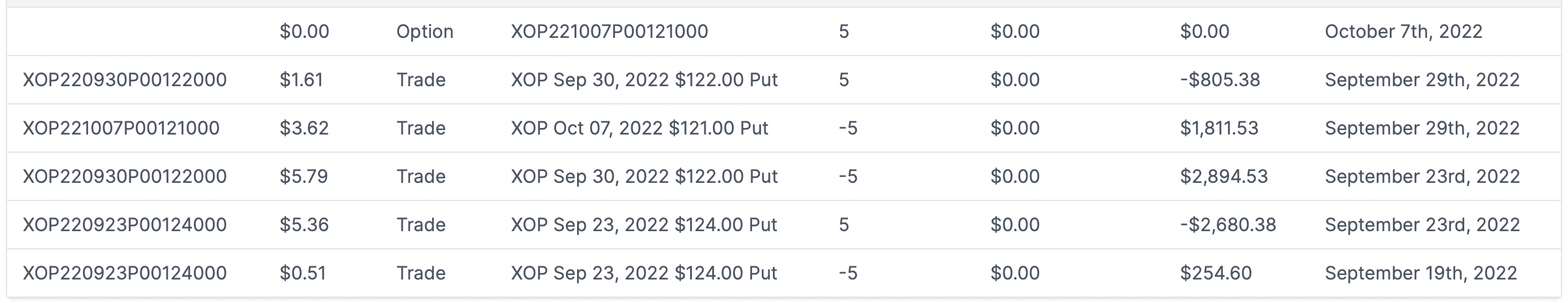Click the XOP220930P00122000 symbol at $1.61
Image resolution: width=1568 pixels, height=303 pixels.
click(x=125, y=80)
